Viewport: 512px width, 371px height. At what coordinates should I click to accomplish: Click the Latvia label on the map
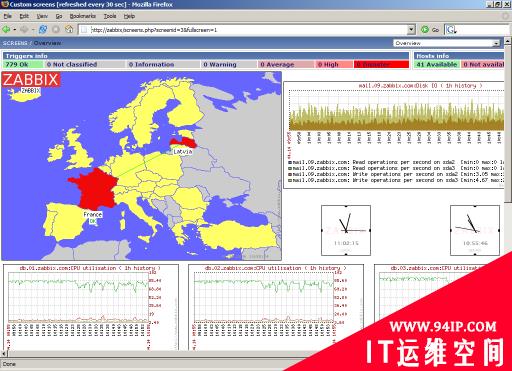coord(183,151)
